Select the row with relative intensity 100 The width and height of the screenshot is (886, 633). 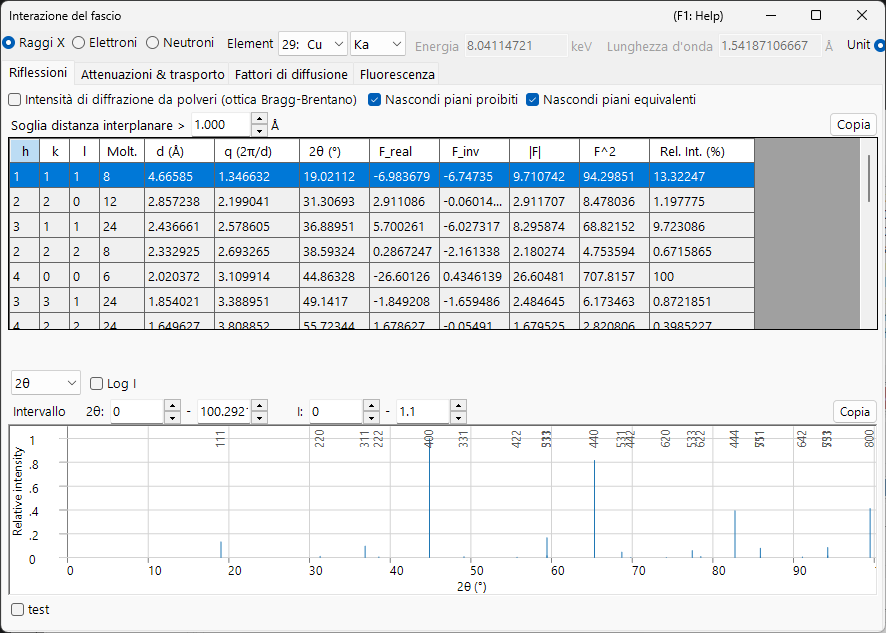coord(382,276)
